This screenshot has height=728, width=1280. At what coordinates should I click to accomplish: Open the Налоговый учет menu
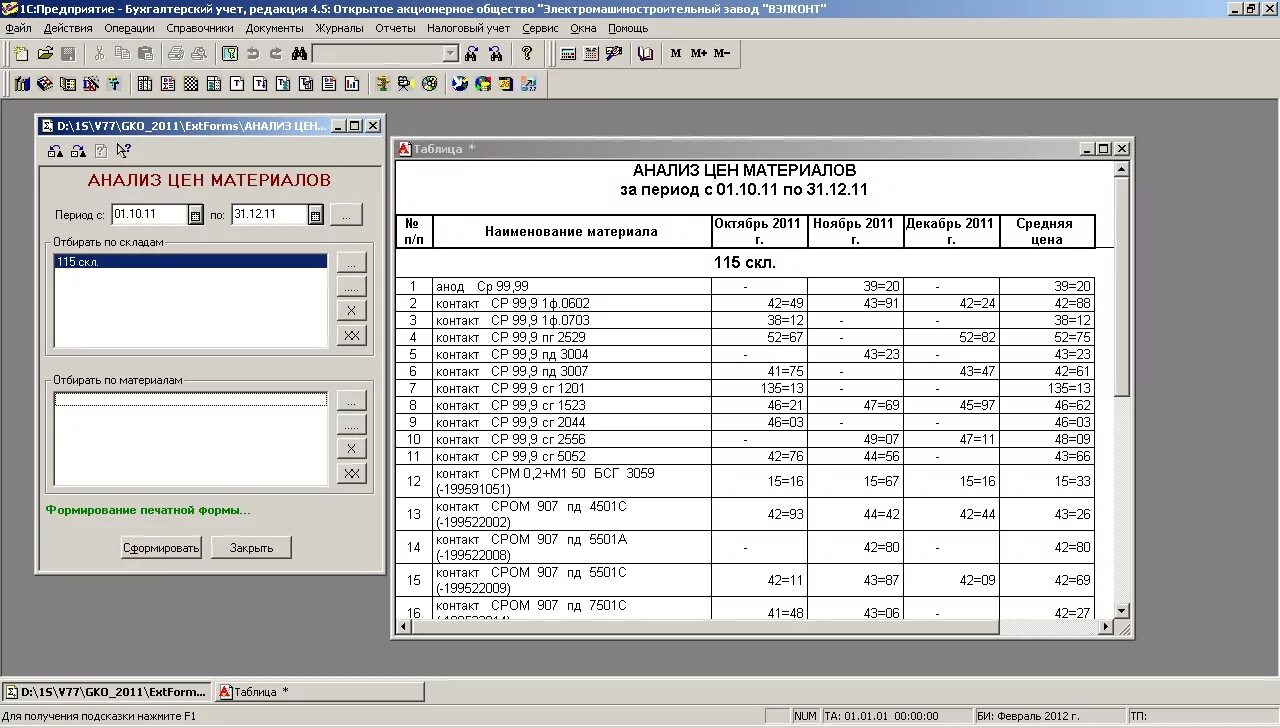click(468, 28)
